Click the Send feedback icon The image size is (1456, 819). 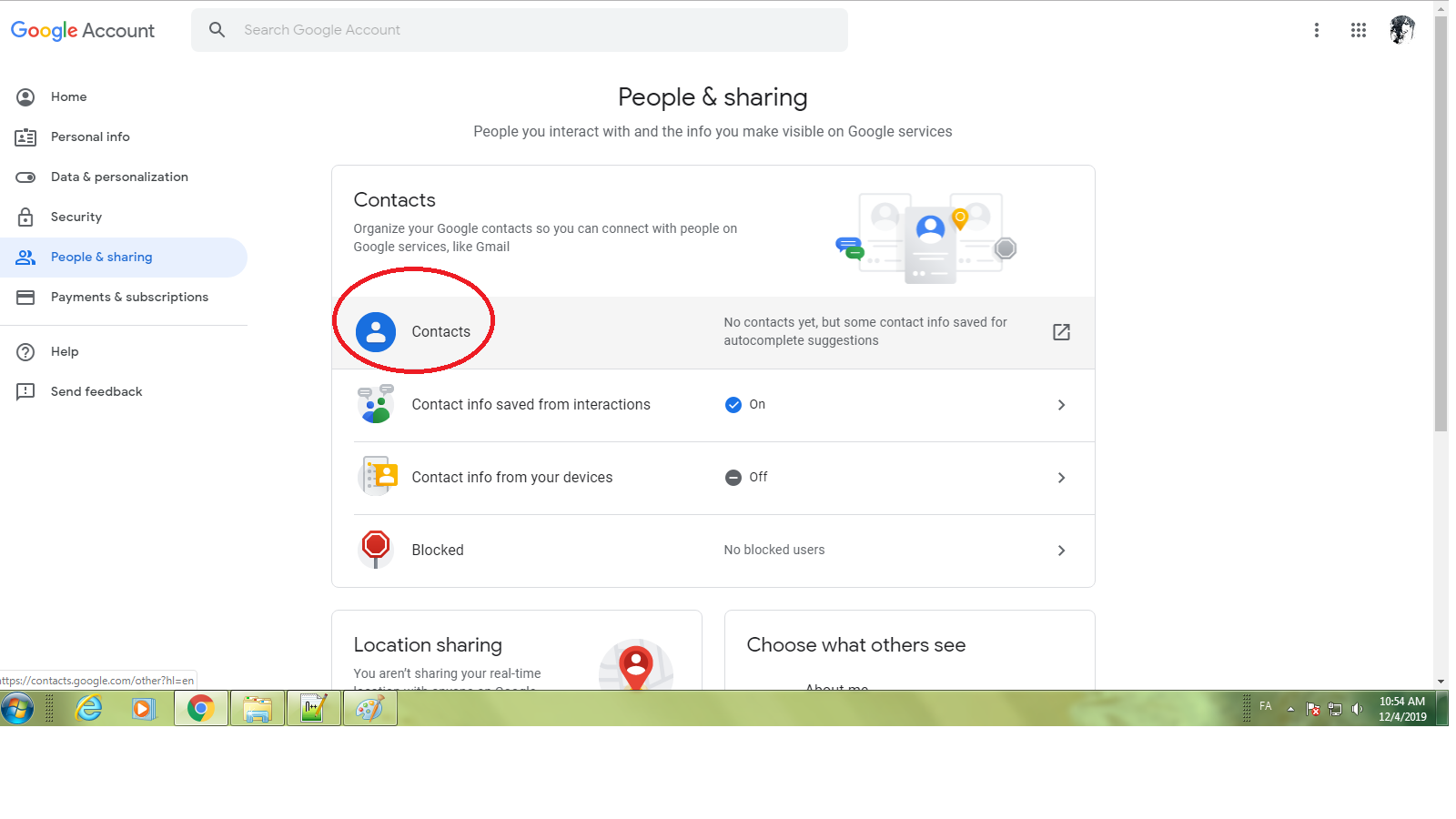pos(25,391)
